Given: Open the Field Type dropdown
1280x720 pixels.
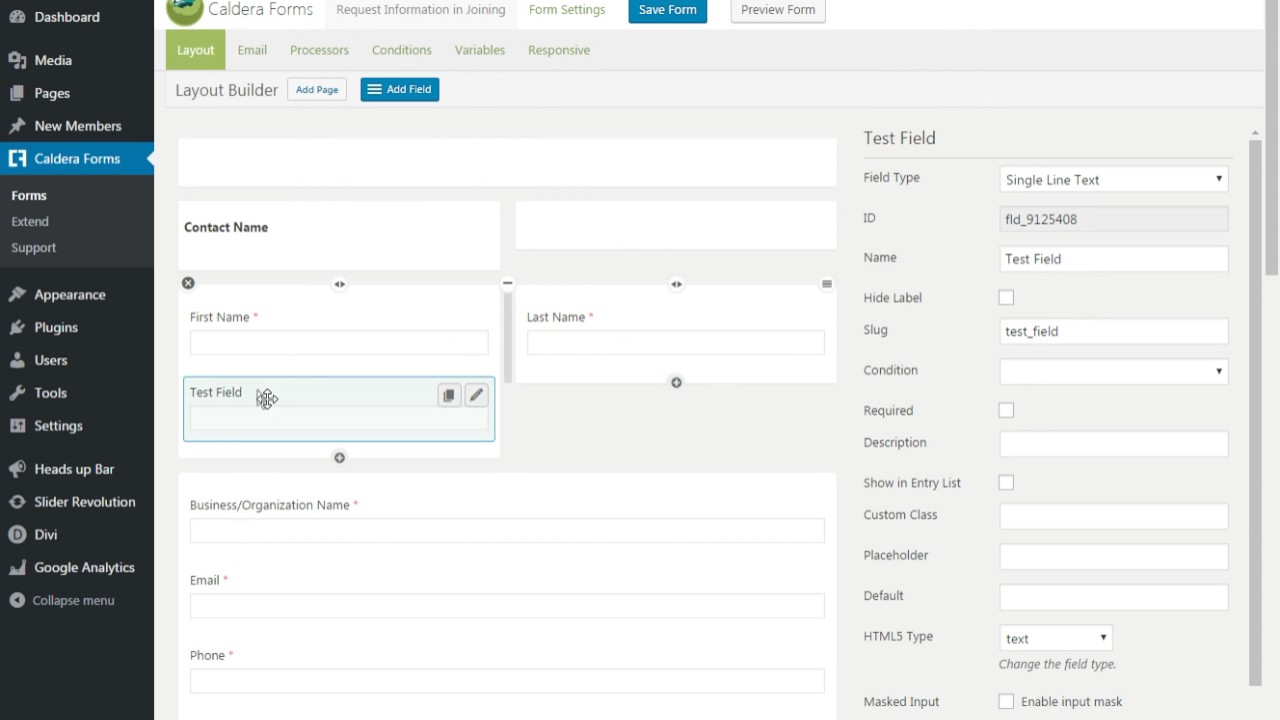Looking at the screenshot, I should 1113,179.
